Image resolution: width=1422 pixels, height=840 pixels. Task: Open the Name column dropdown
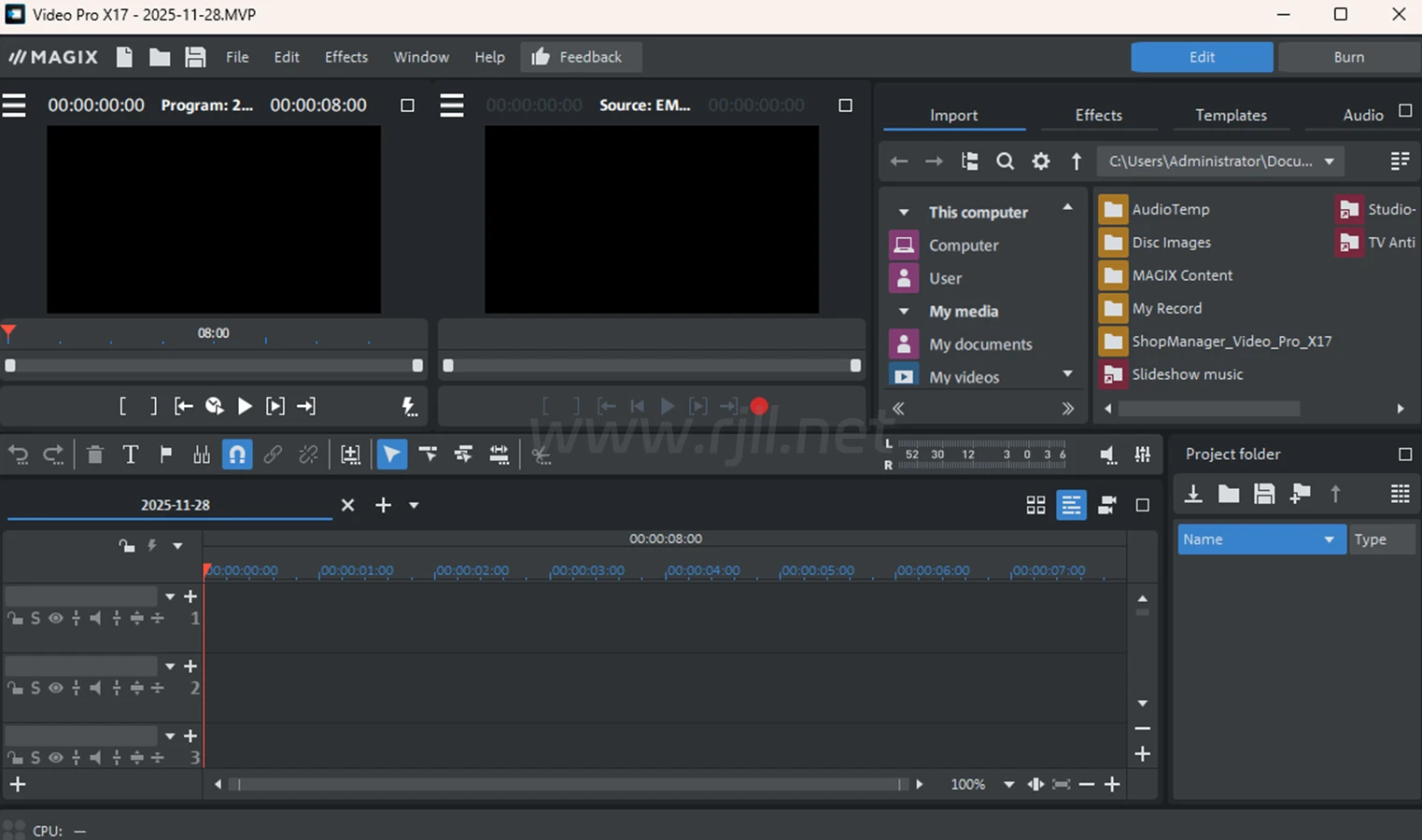[1329, 539]
